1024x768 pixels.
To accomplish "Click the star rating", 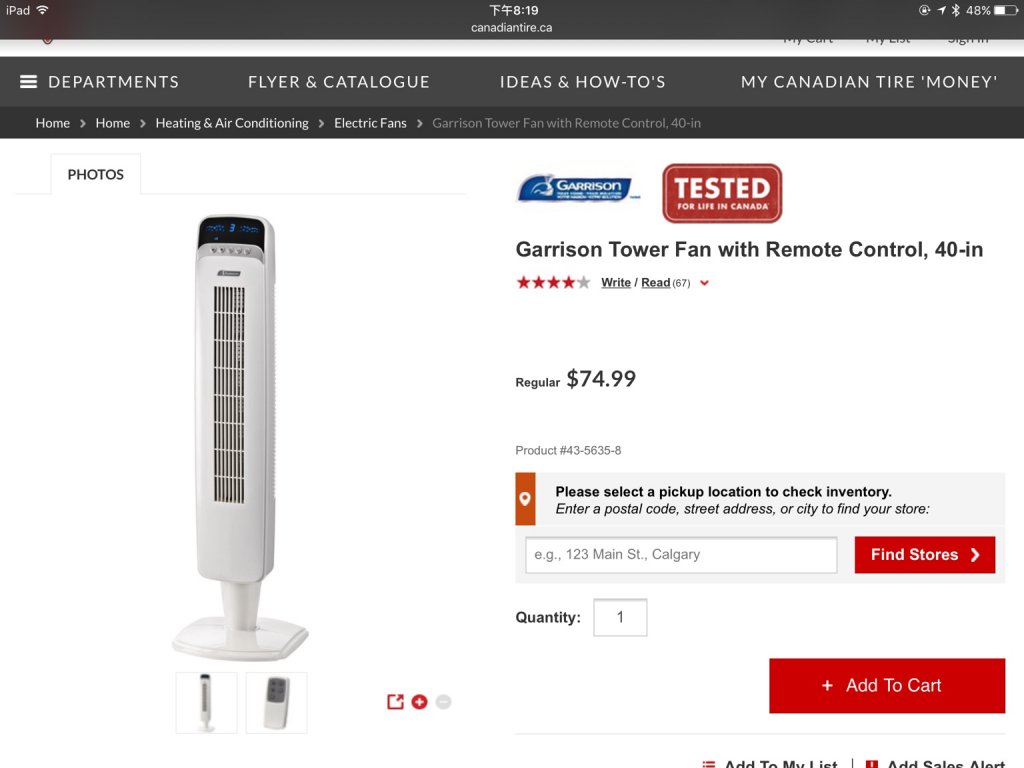I will pos(553,283).
